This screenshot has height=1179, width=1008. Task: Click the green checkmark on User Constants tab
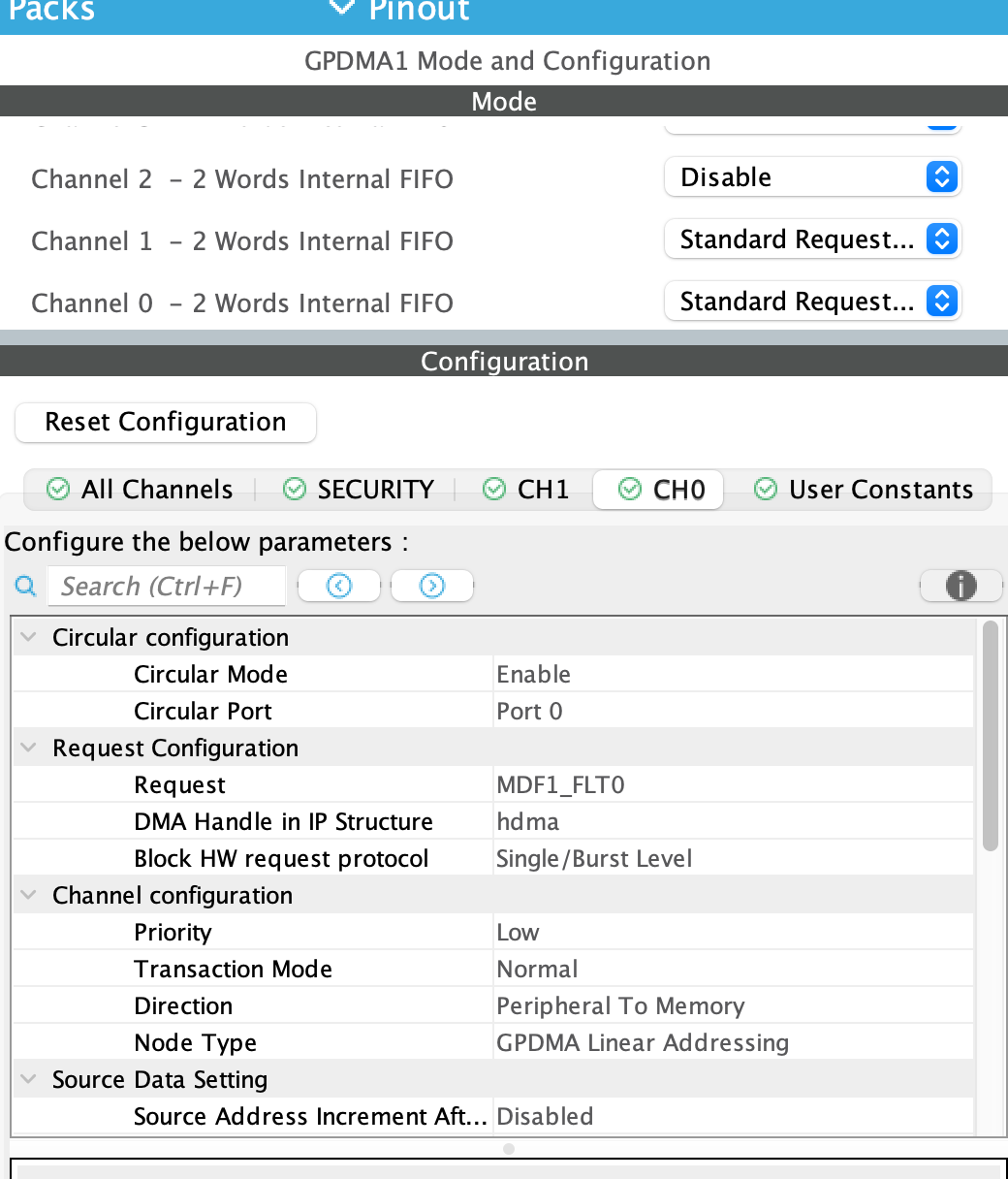pyautogui.click(x=766, y=490)
